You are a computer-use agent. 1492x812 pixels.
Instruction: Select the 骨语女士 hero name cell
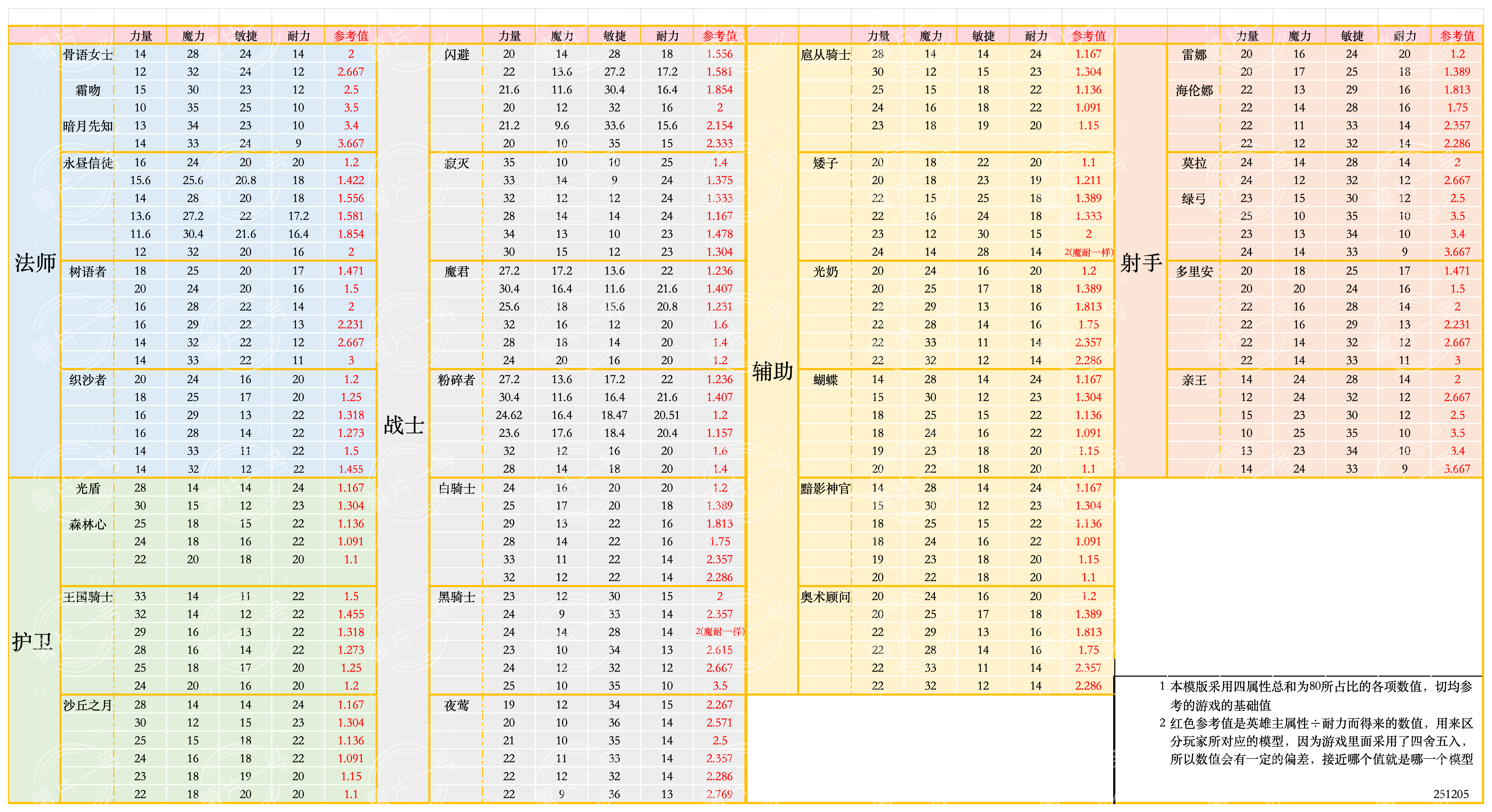87,55
